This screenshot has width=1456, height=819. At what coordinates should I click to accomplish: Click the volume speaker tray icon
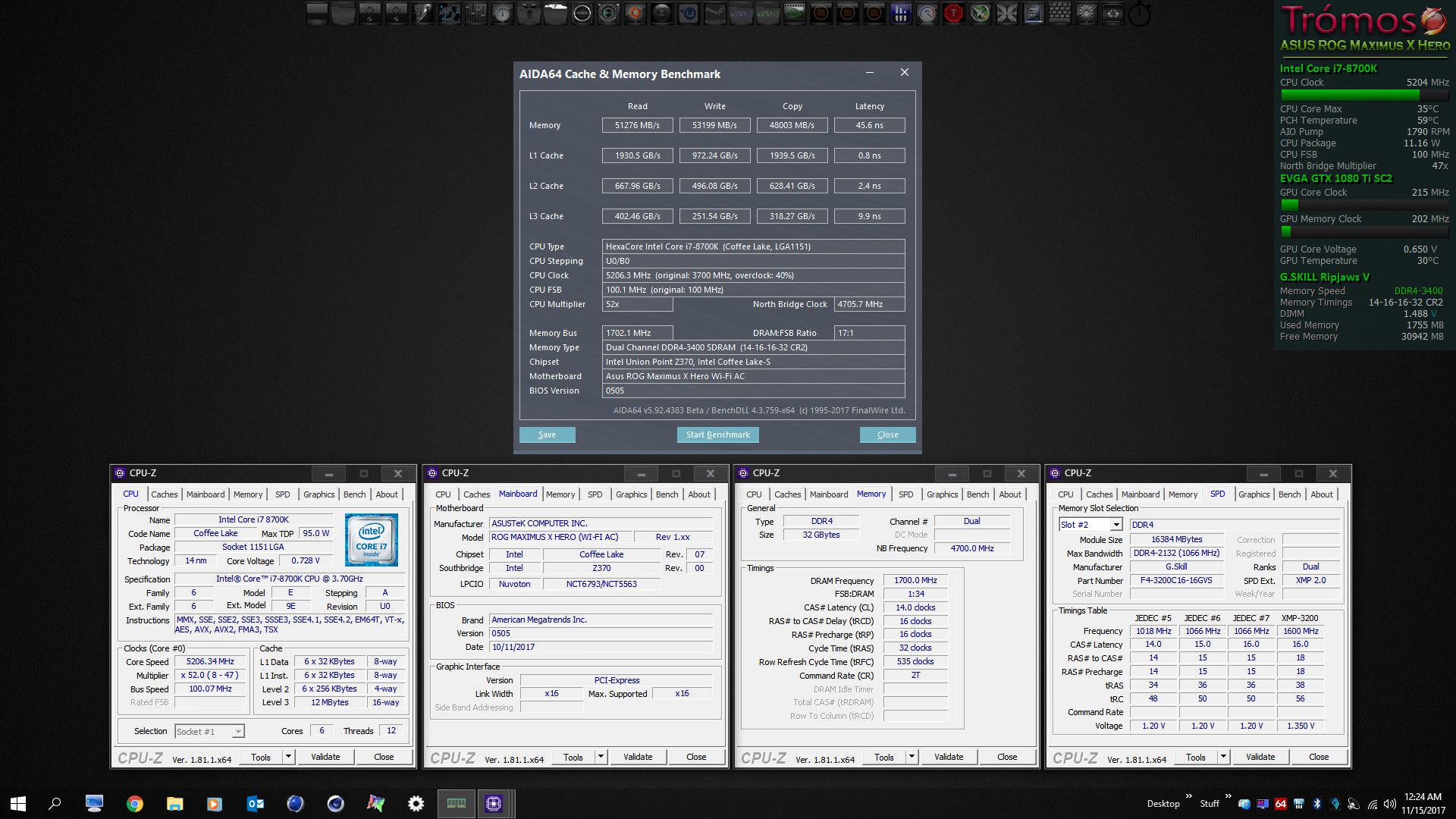pyautogui.click(x=1390, y=804)
